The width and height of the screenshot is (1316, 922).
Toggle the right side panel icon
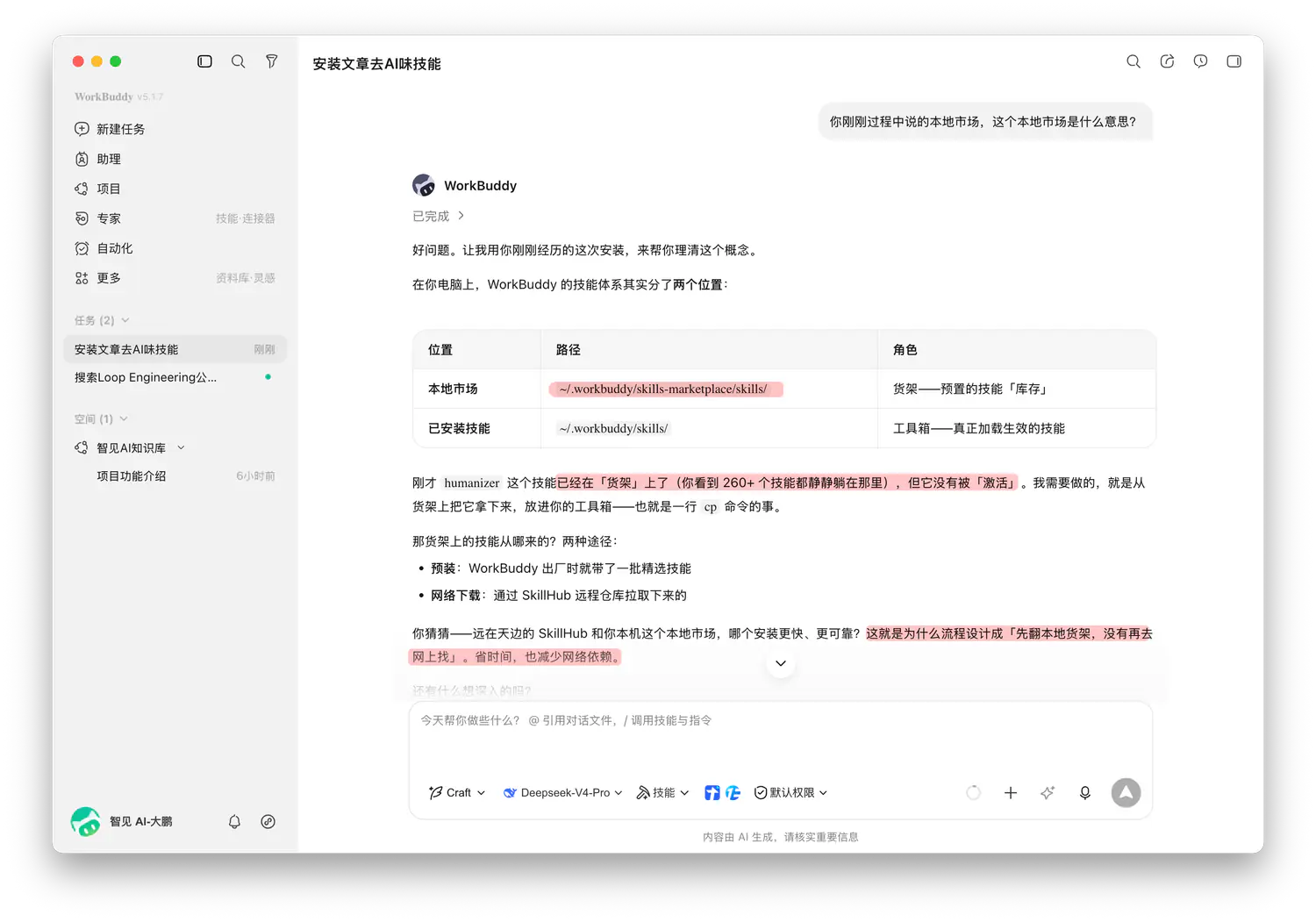point(1234,61)
